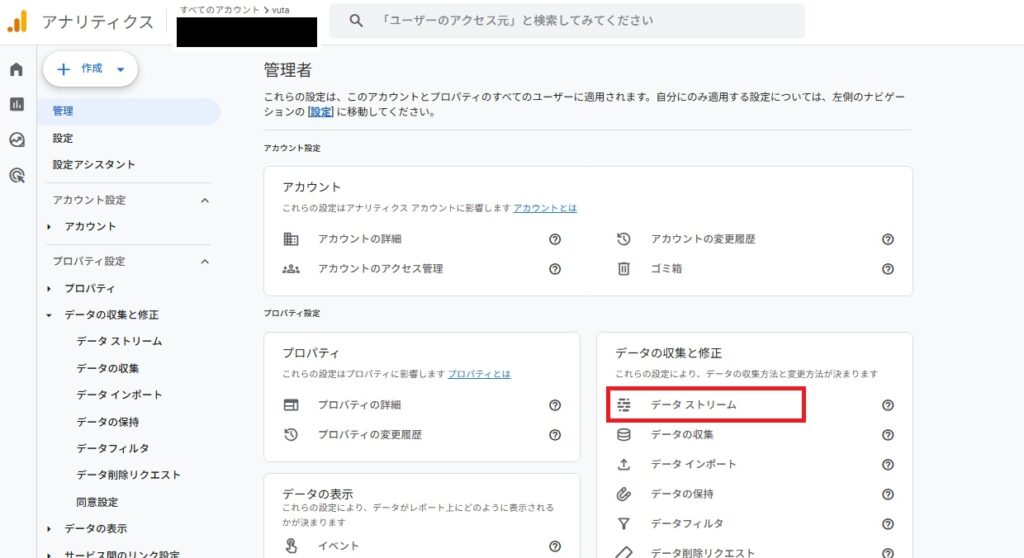Image resolution: width=1024 pixels, height=558 pixels.
Task: Select 設定アシスタント in the sidebar
Action: [94, 165]
